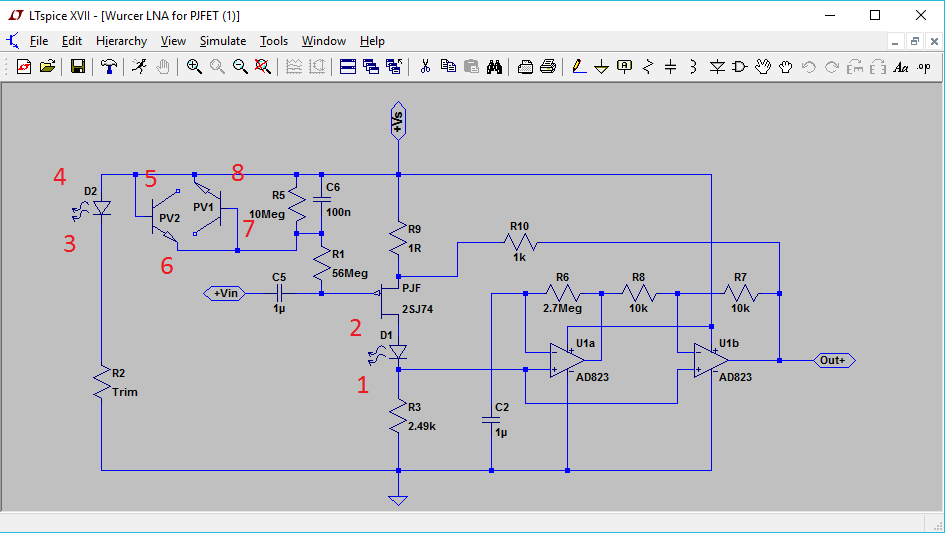Click the ground symbol at bottom

click(398, 500)
